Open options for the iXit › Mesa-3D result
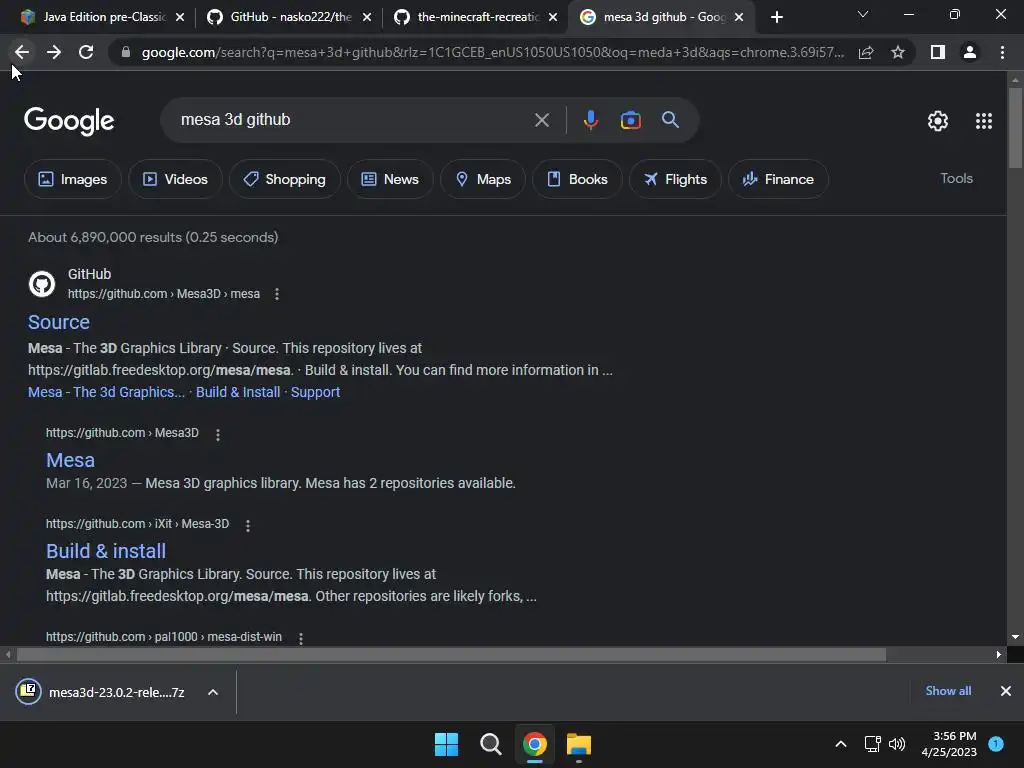Screen dimensions: 1024x768 tap(248, 525)
